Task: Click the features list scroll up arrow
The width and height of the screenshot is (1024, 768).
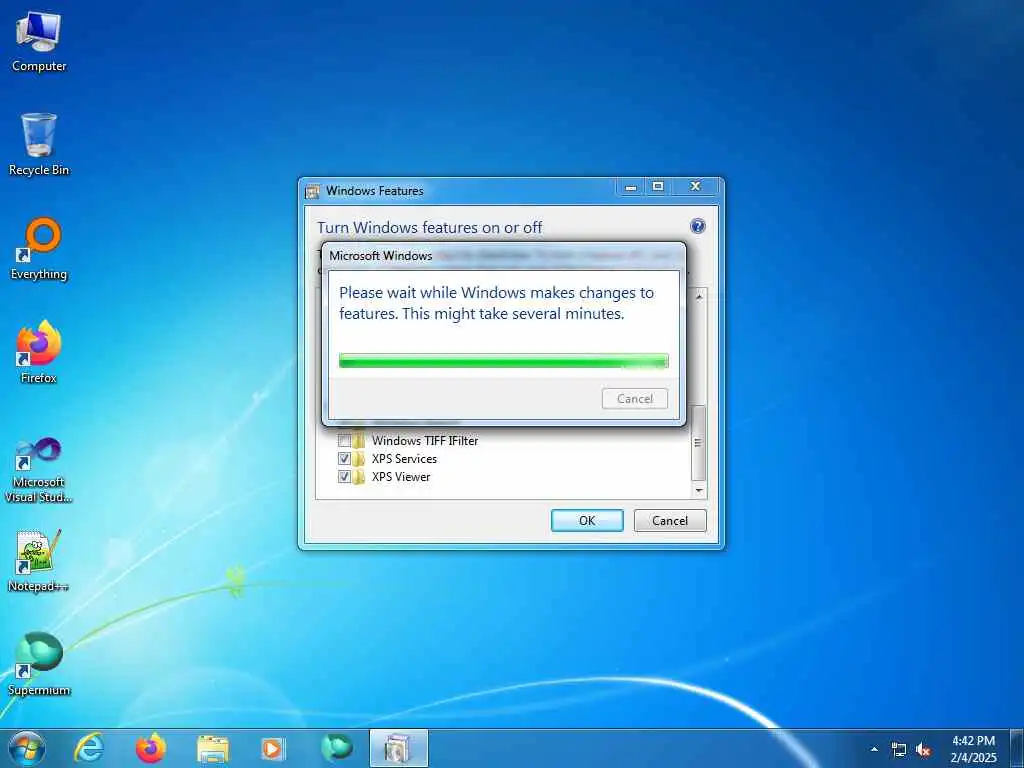Action: coord(699,296)
